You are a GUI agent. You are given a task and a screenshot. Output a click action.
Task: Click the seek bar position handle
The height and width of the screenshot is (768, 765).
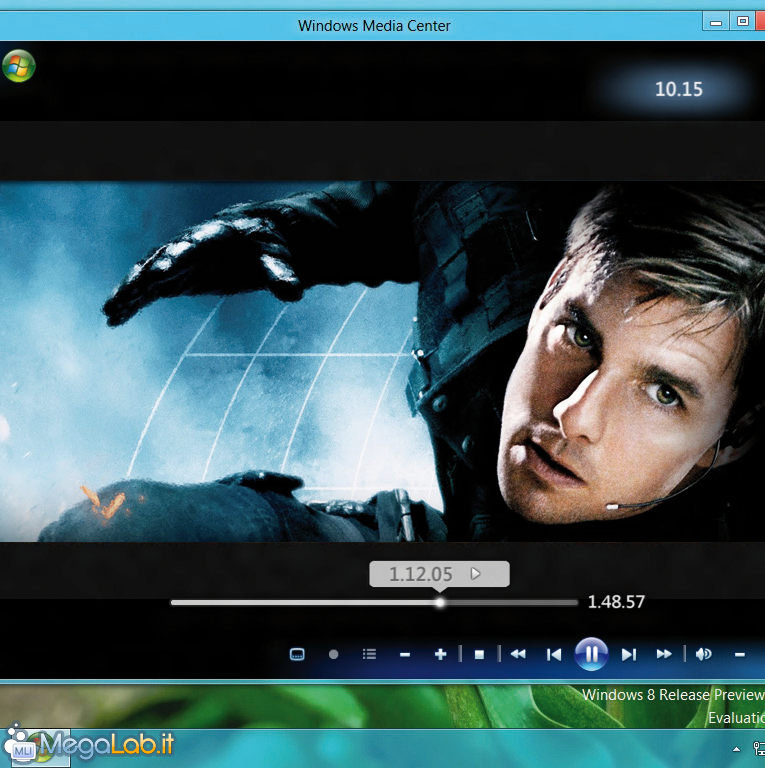pos(440,603)
